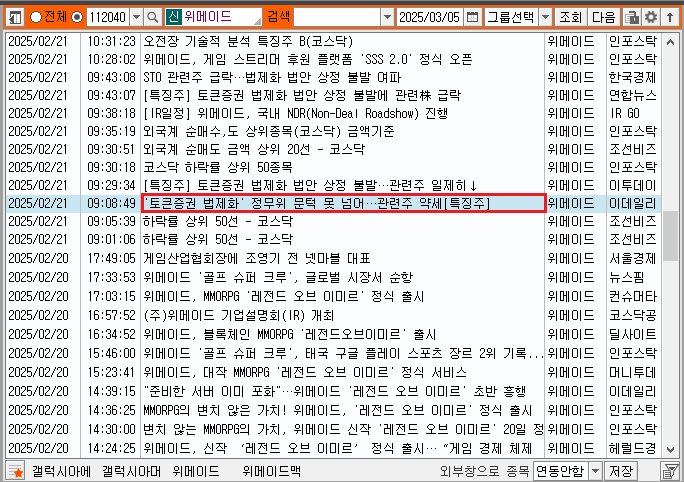Open '외국계 순매도 금액 상위 20선 - 코스닥'
The image size is (684, 482).
point(254,149)
